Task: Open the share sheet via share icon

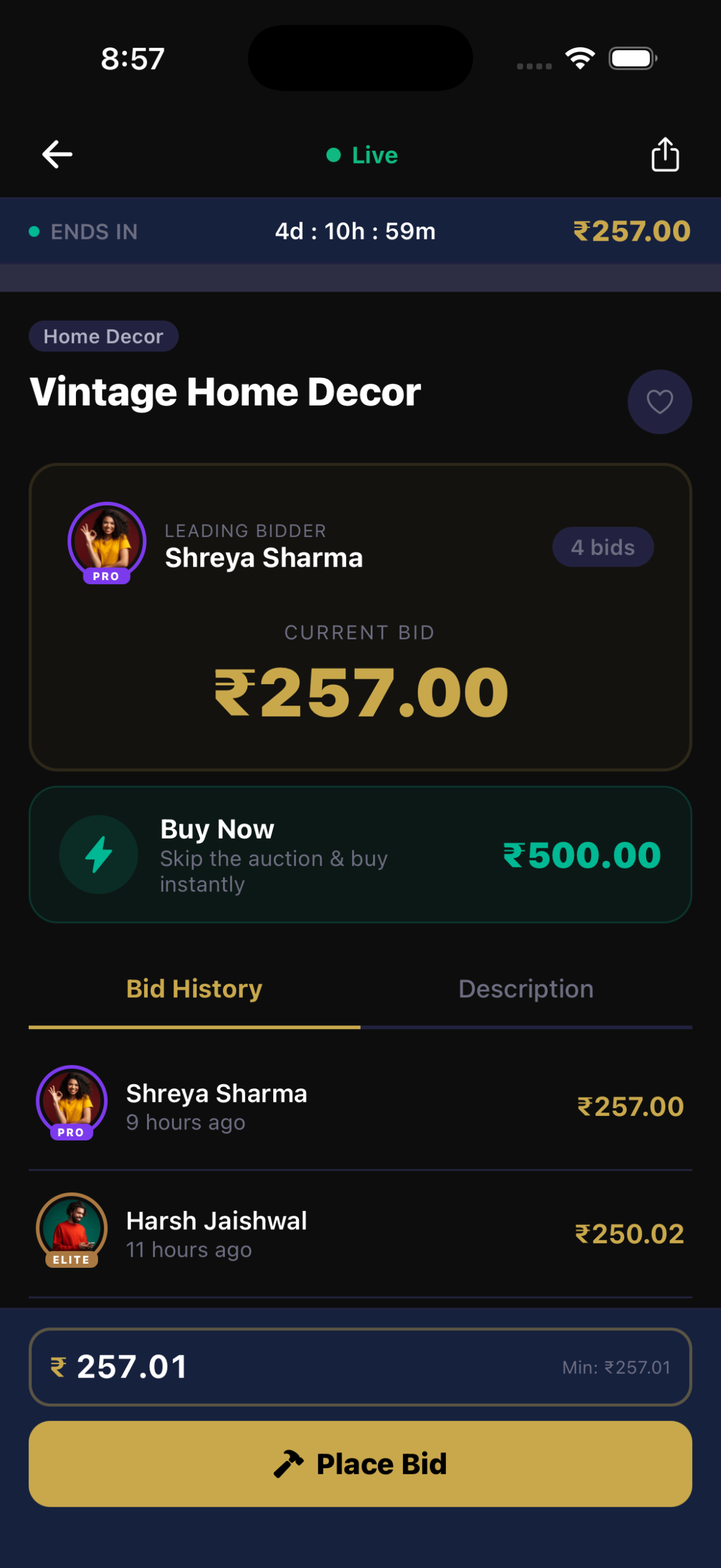Action: (665, 154)
